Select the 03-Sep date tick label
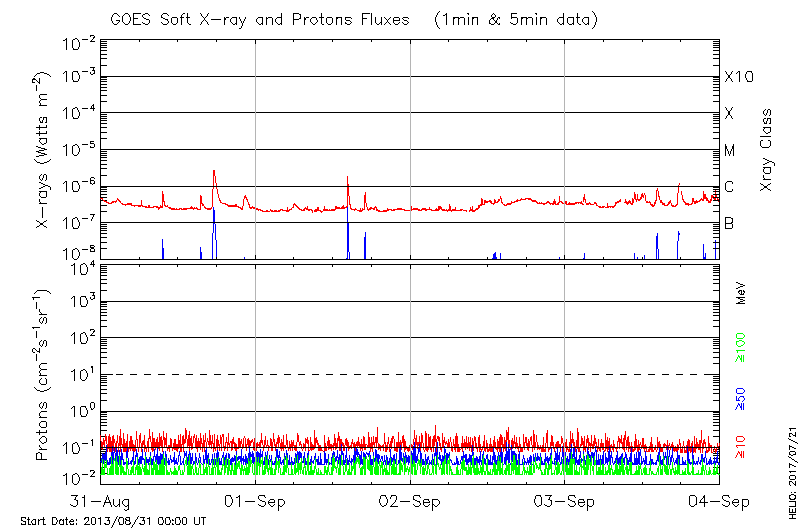Screen dimensions: 800x530 tap(564, 500)
